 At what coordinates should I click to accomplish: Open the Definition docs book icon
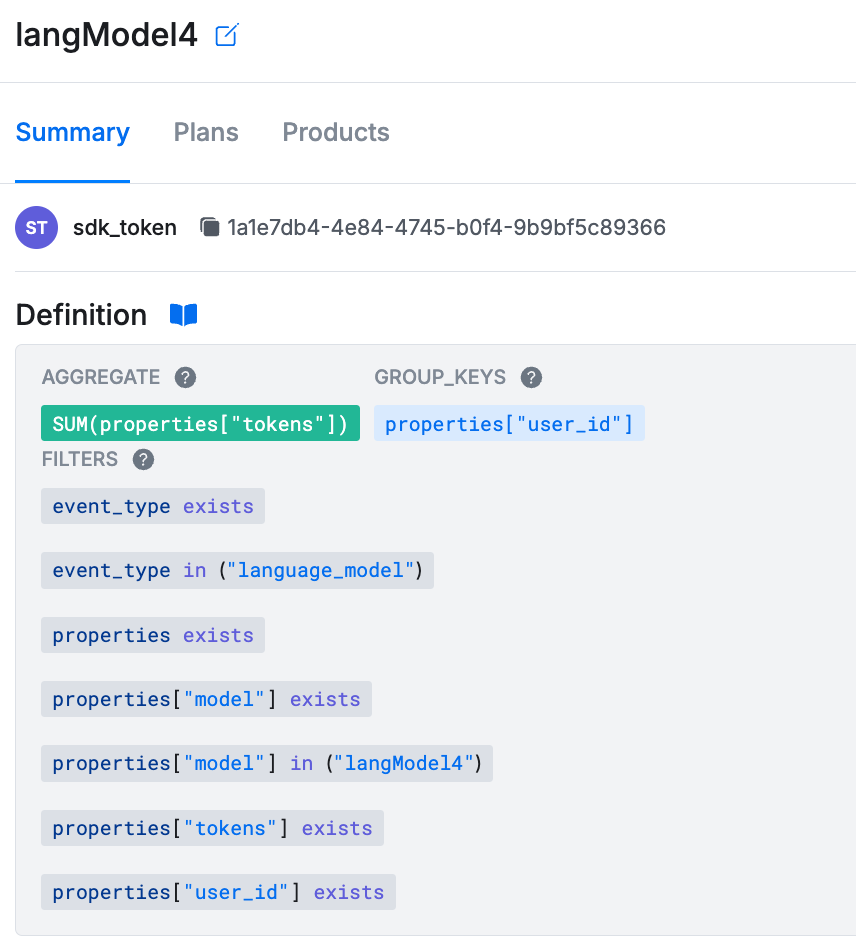183,315
